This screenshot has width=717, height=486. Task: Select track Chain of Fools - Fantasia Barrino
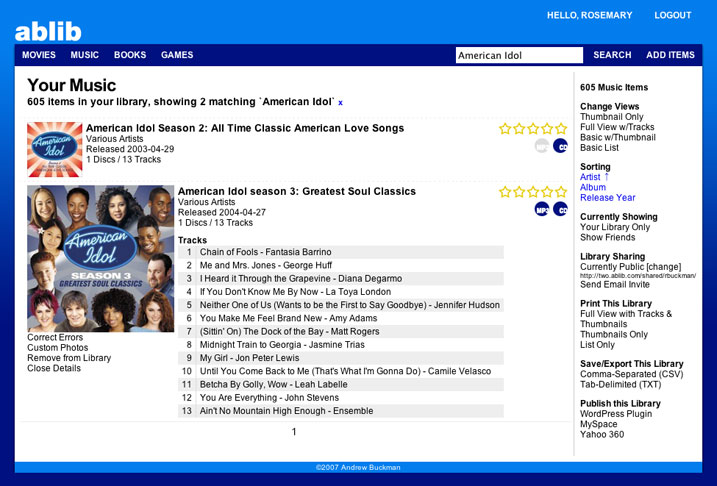(x=341, y=252)
